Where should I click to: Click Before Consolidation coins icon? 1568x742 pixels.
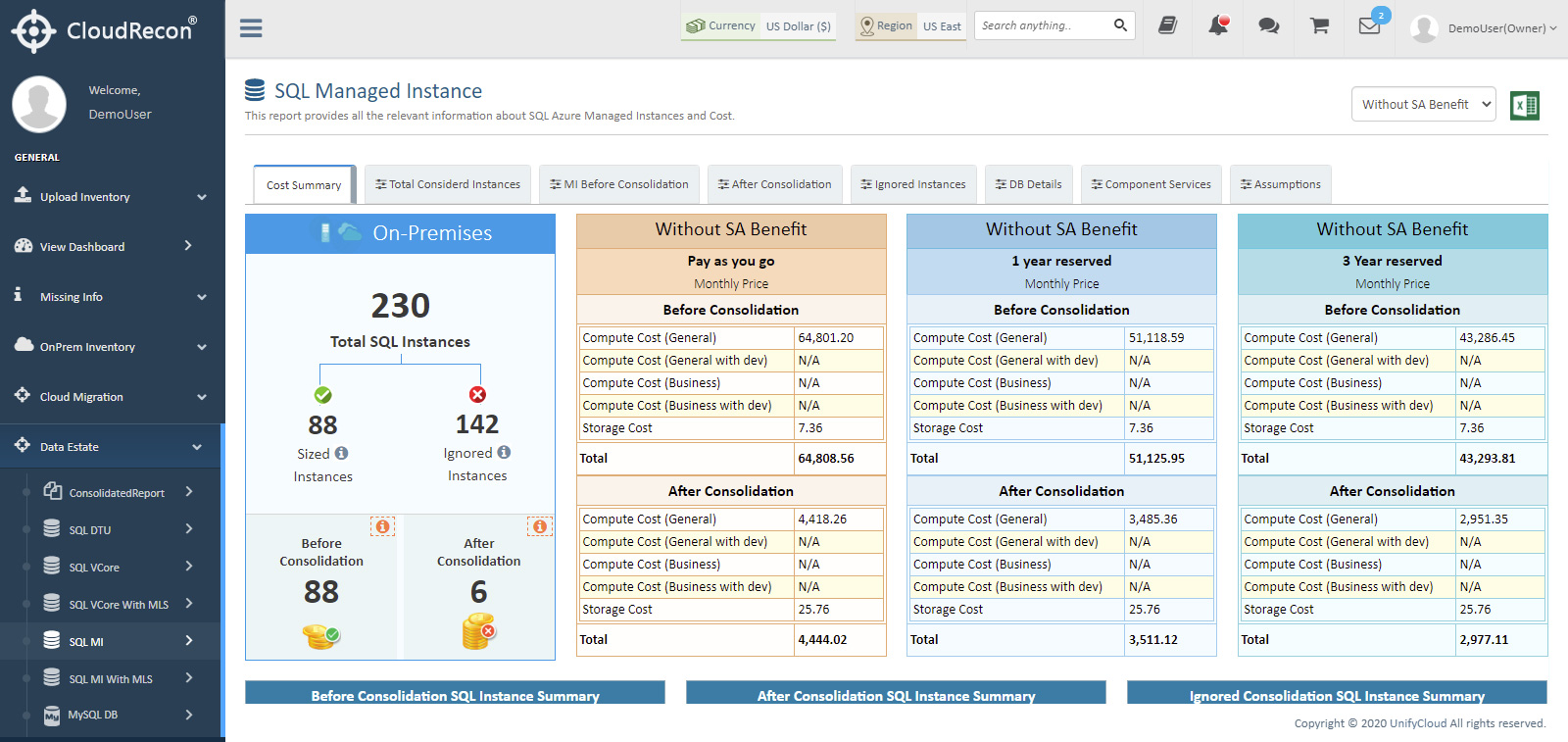[320, 637]
